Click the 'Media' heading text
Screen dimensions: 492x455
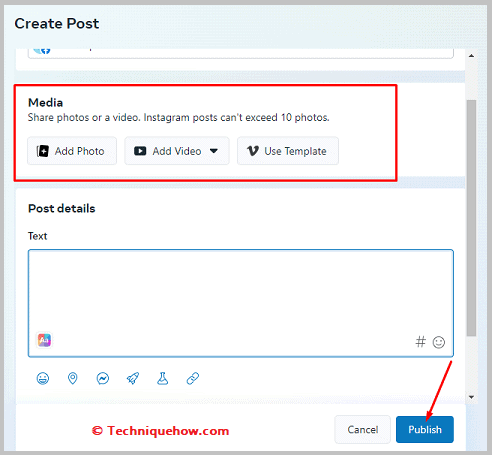[45, 103]
